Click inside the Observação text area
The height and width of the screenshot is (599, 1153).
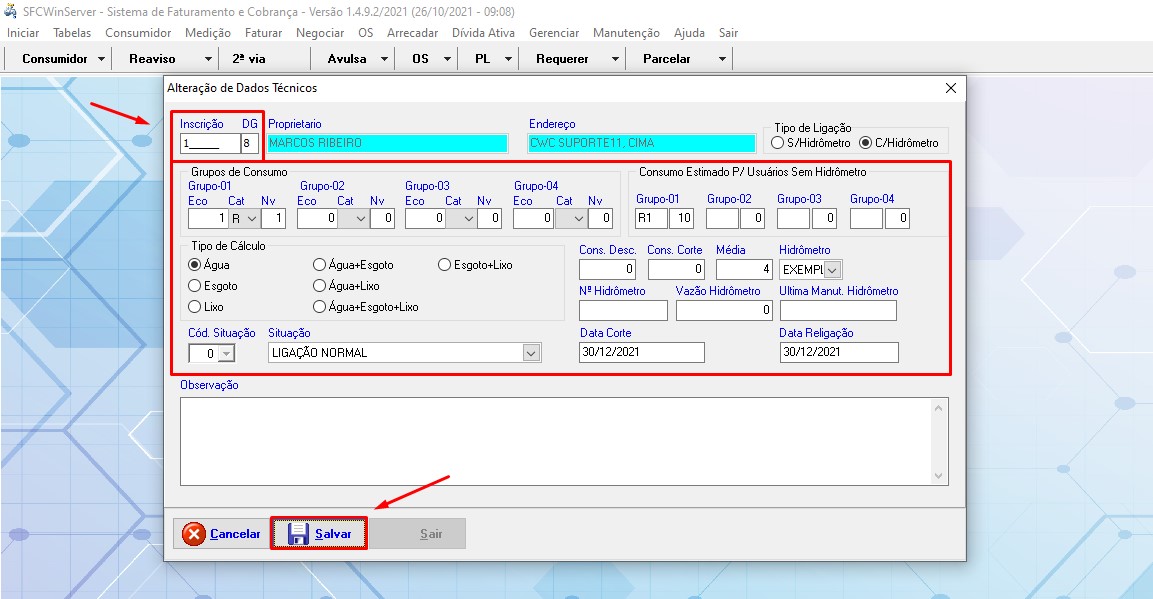click(x=555, y=440)
